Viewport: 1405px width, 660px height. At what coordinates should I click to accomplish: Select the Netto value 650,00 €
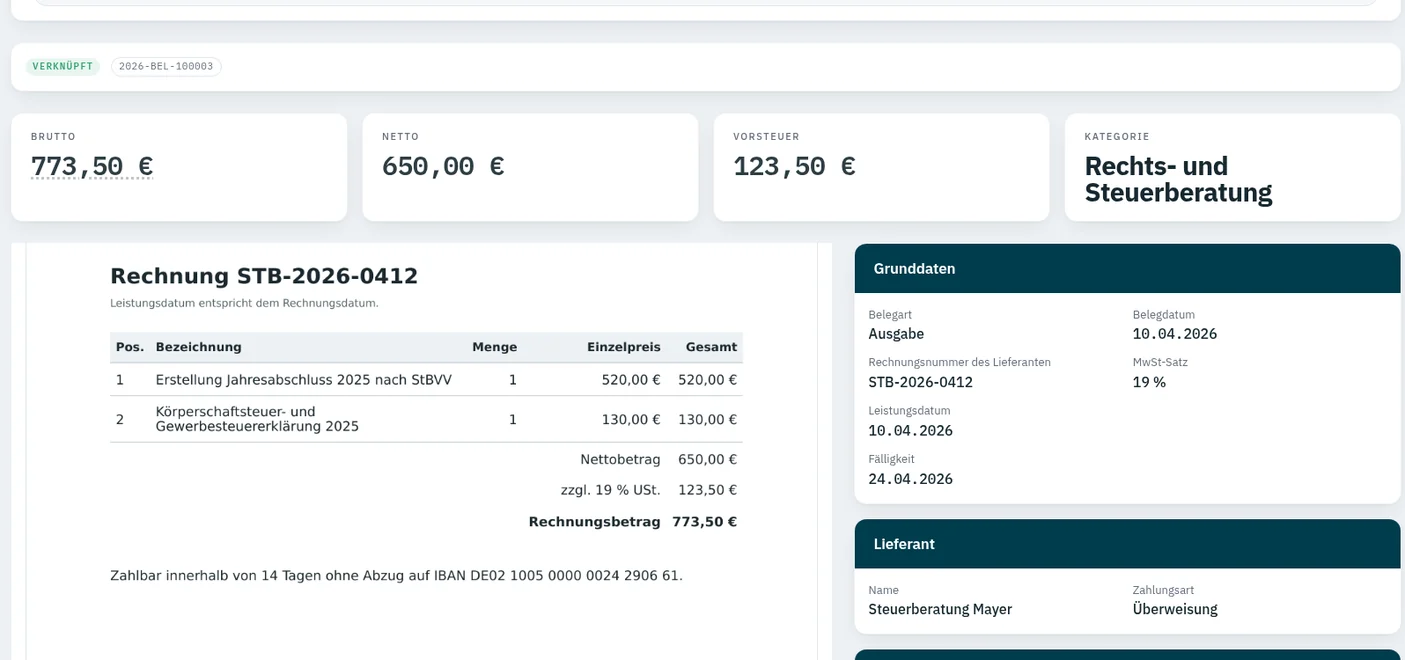443,166
